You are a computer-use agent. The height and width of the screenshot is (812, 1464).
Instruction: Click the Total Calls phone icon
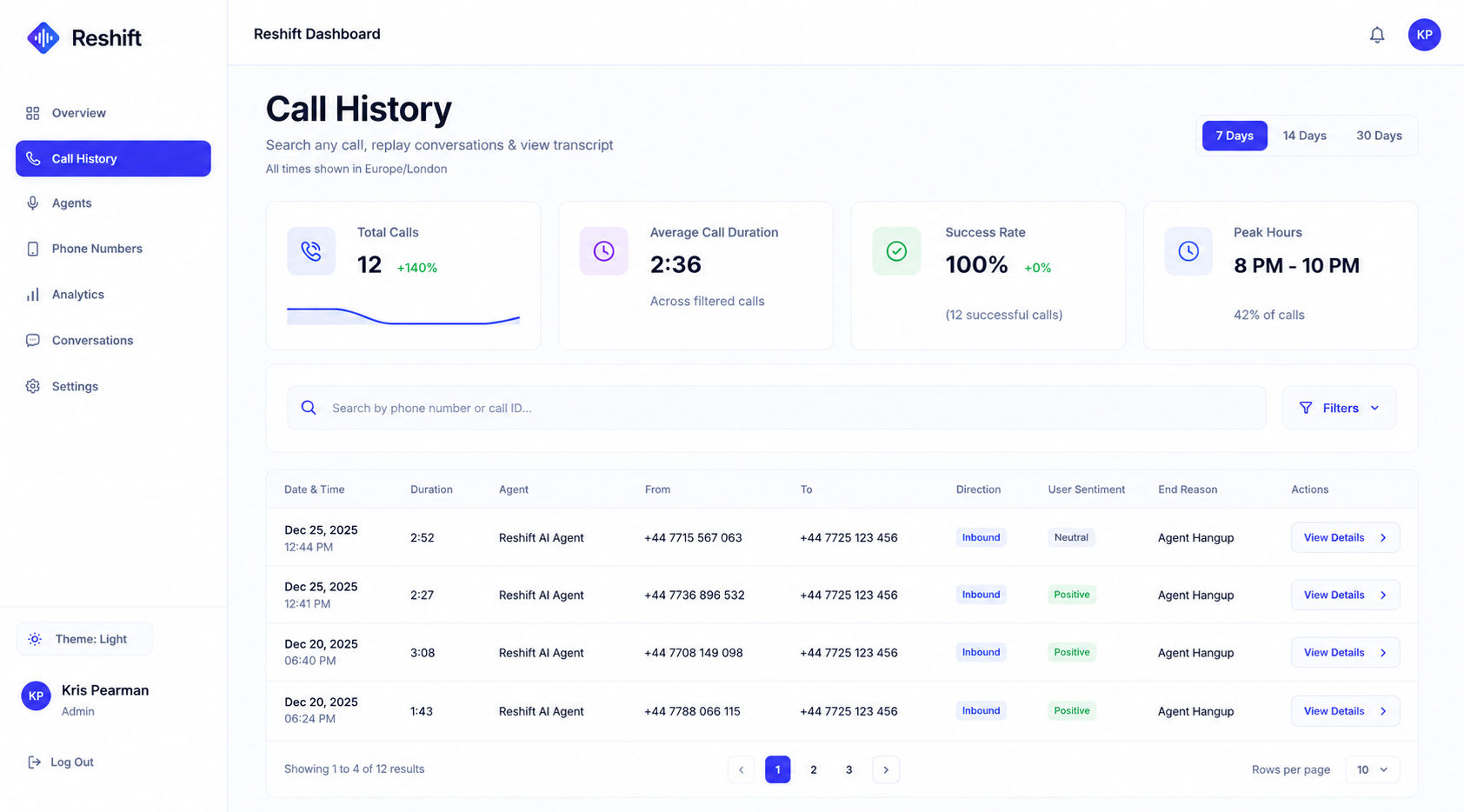tap(311, 251)
